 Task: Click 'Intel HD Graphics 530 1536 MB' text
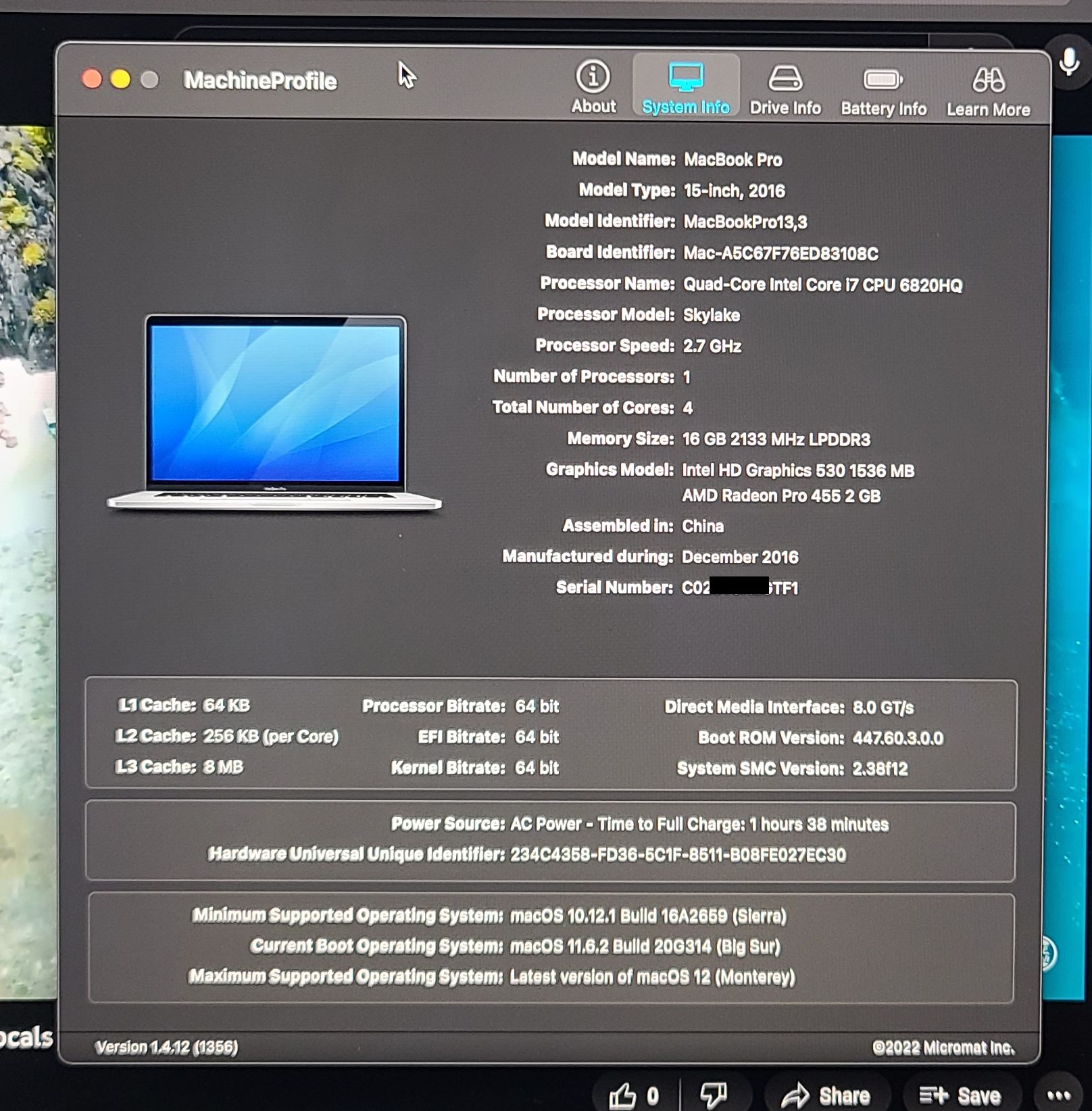798,470
